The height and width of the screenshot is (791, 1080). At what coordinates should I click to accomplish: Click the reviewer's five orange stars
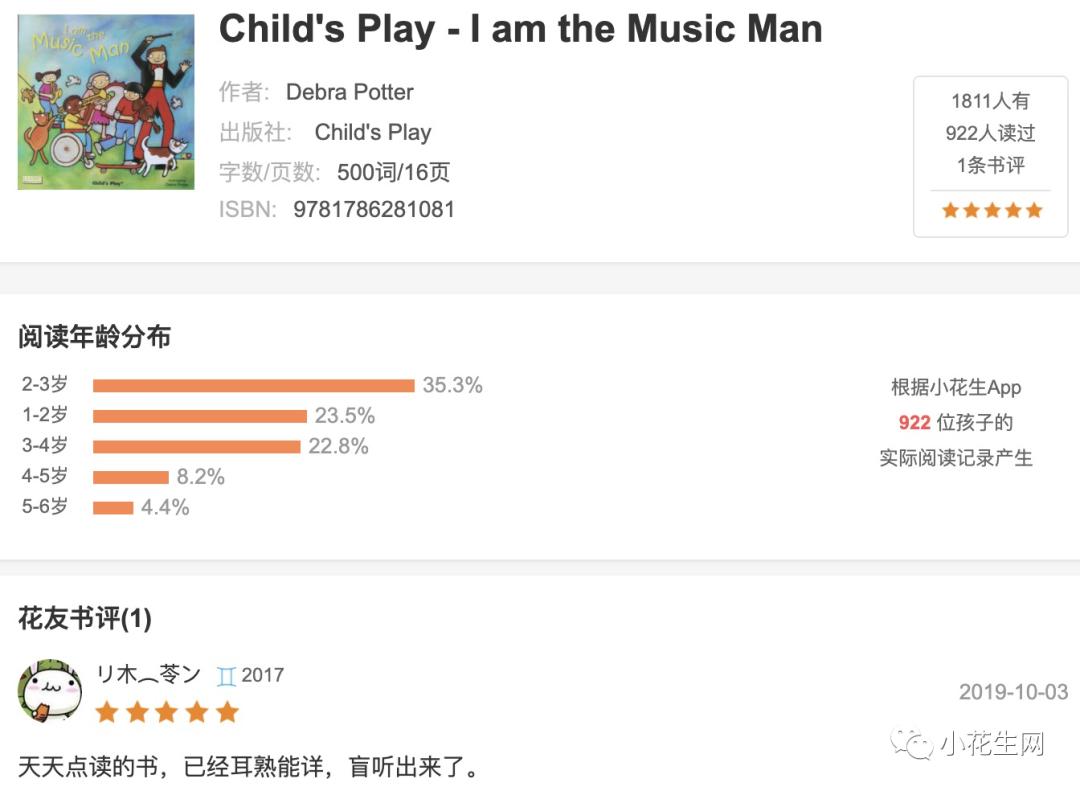pyautogui.click(x=167, y=712)
